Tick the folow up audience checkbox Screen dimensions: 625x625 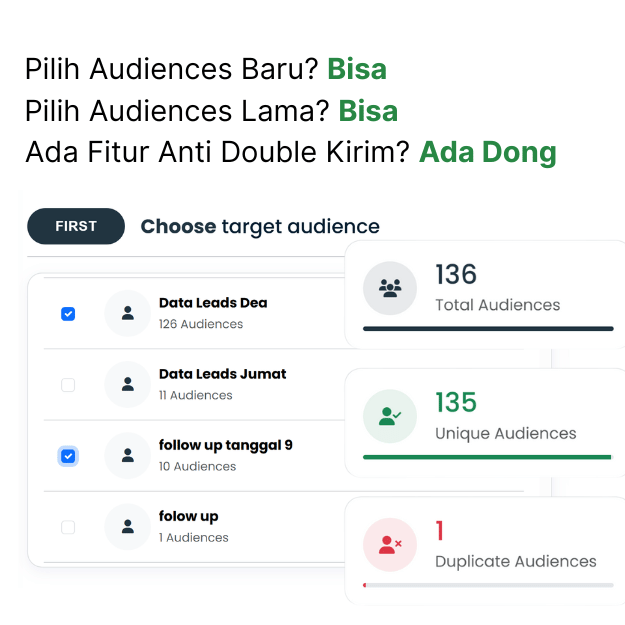pos(68,527)
